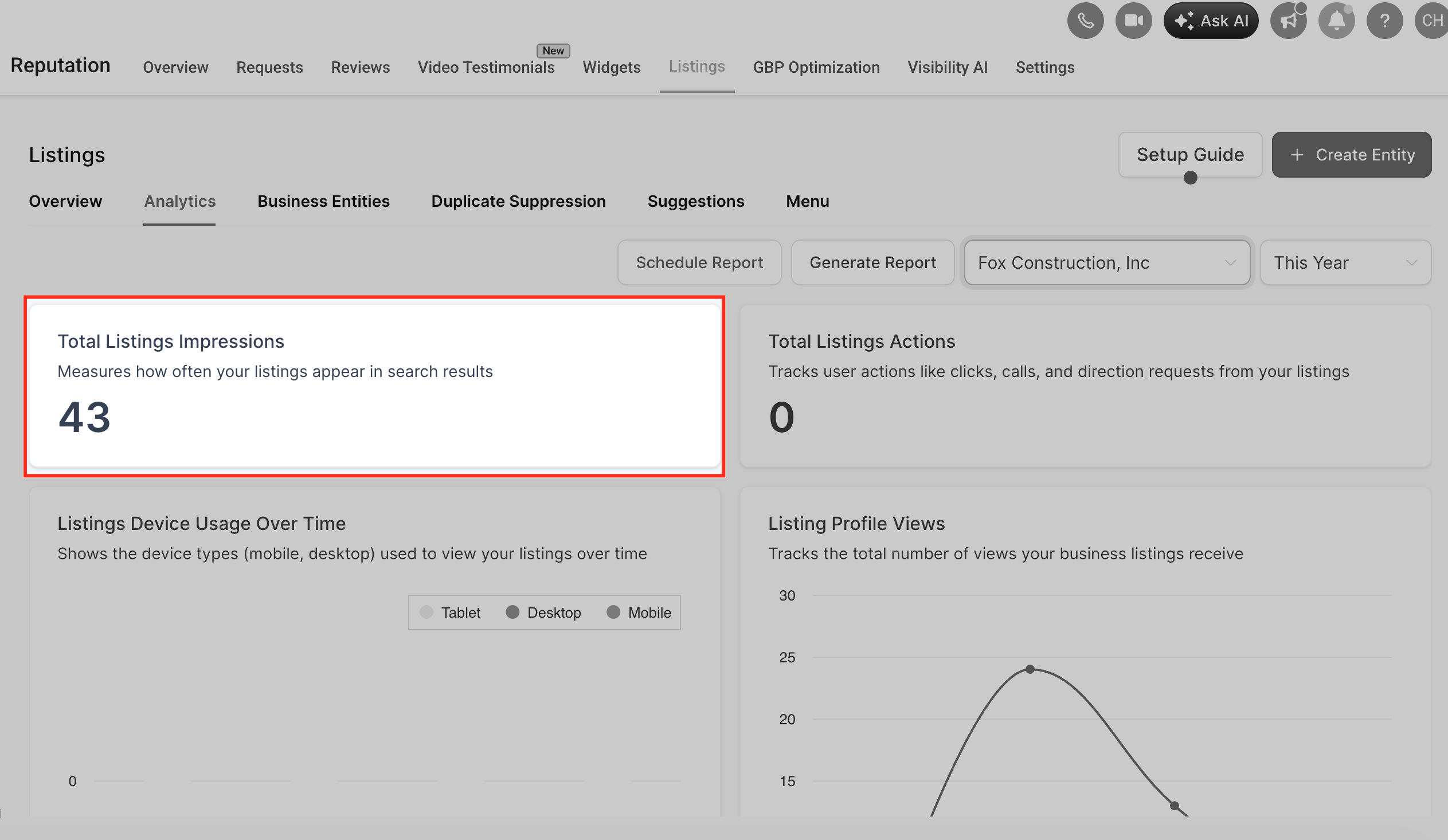Open the Ask AI assistant
This screenshot has width=1448, height=840.
[x=1211, y=21]
